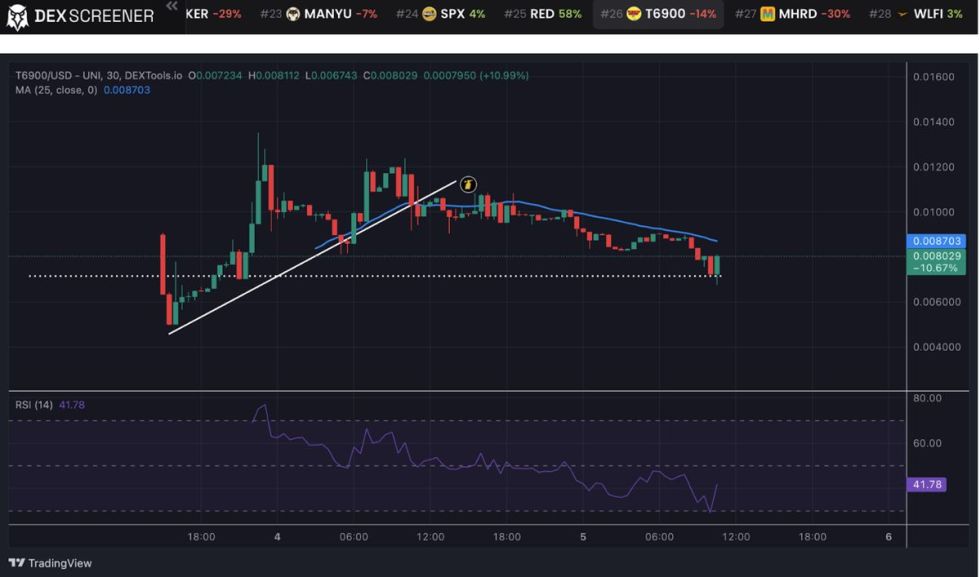The image size is (980, 577).
Task: Open trending token #23 MANYU
Action: pos(318,14)
